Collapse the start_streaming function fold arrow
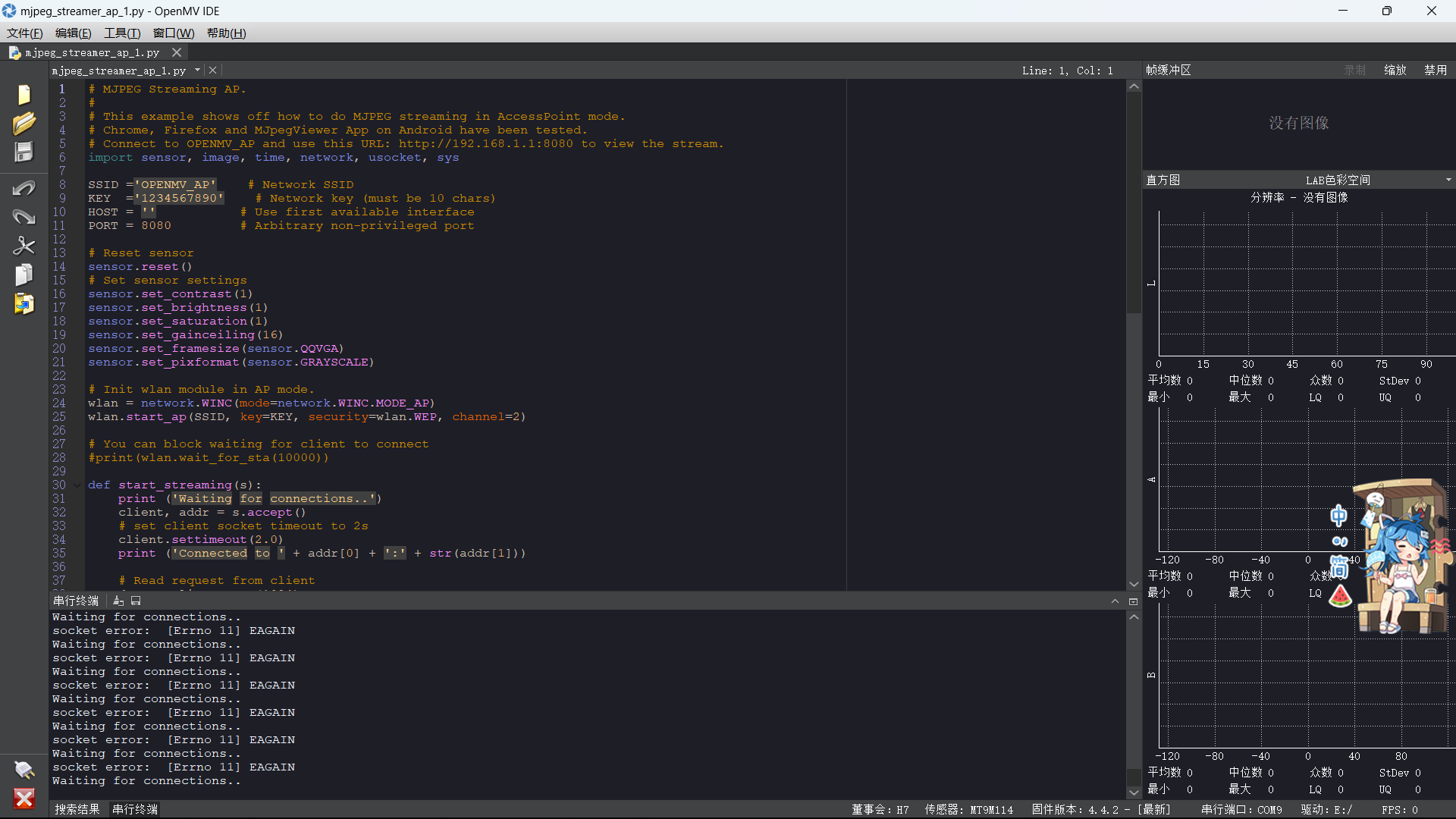The image size is (1456, 819). [x=77, y=485]
